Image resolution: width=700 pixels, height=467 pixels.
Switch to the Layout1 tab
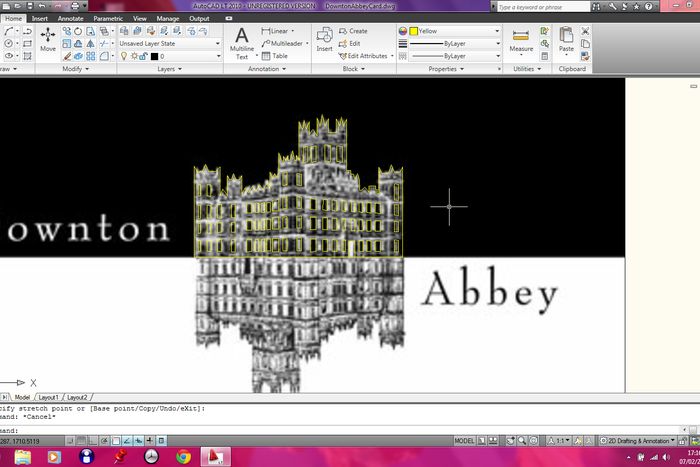48,397
